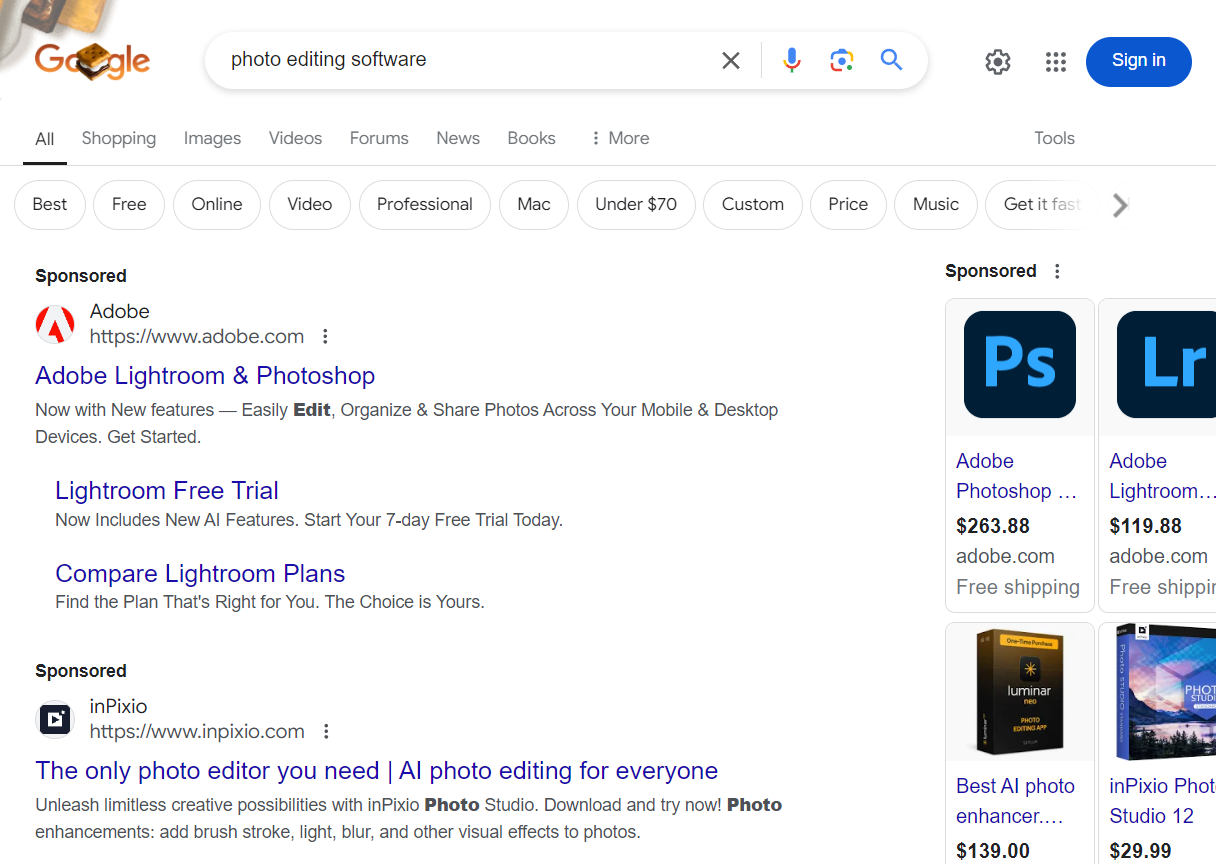Click the $119.88 price

1146,526
